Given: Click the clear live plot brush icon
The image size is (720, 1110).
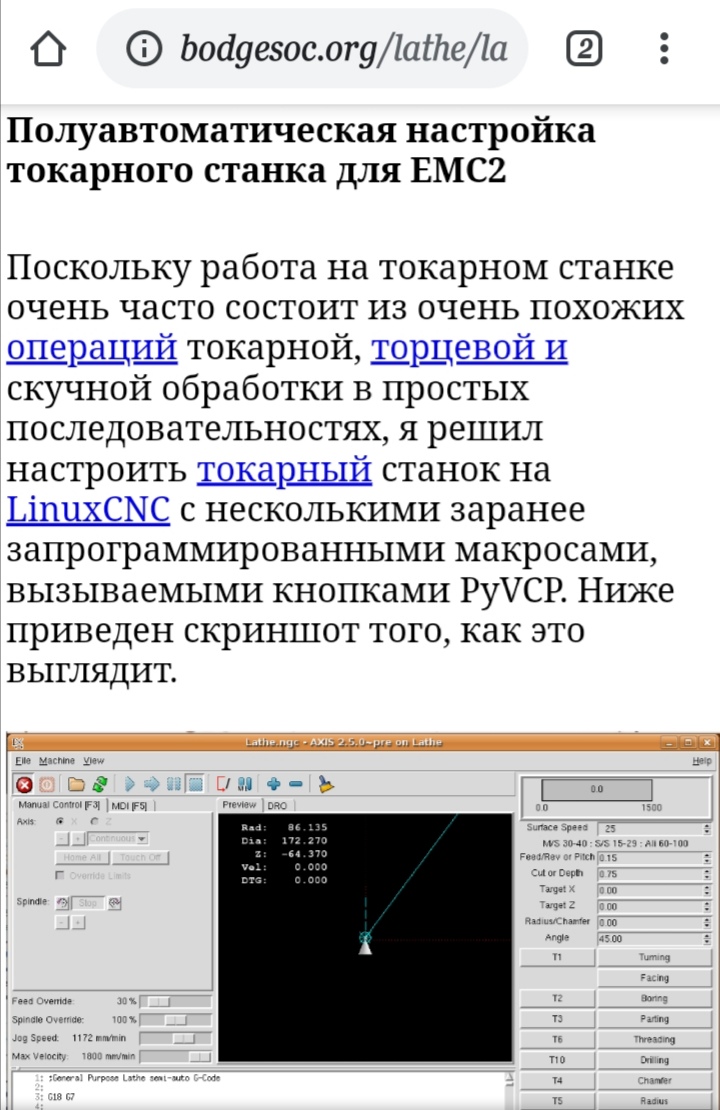Looking at the screenshot, I should (325, 784).
